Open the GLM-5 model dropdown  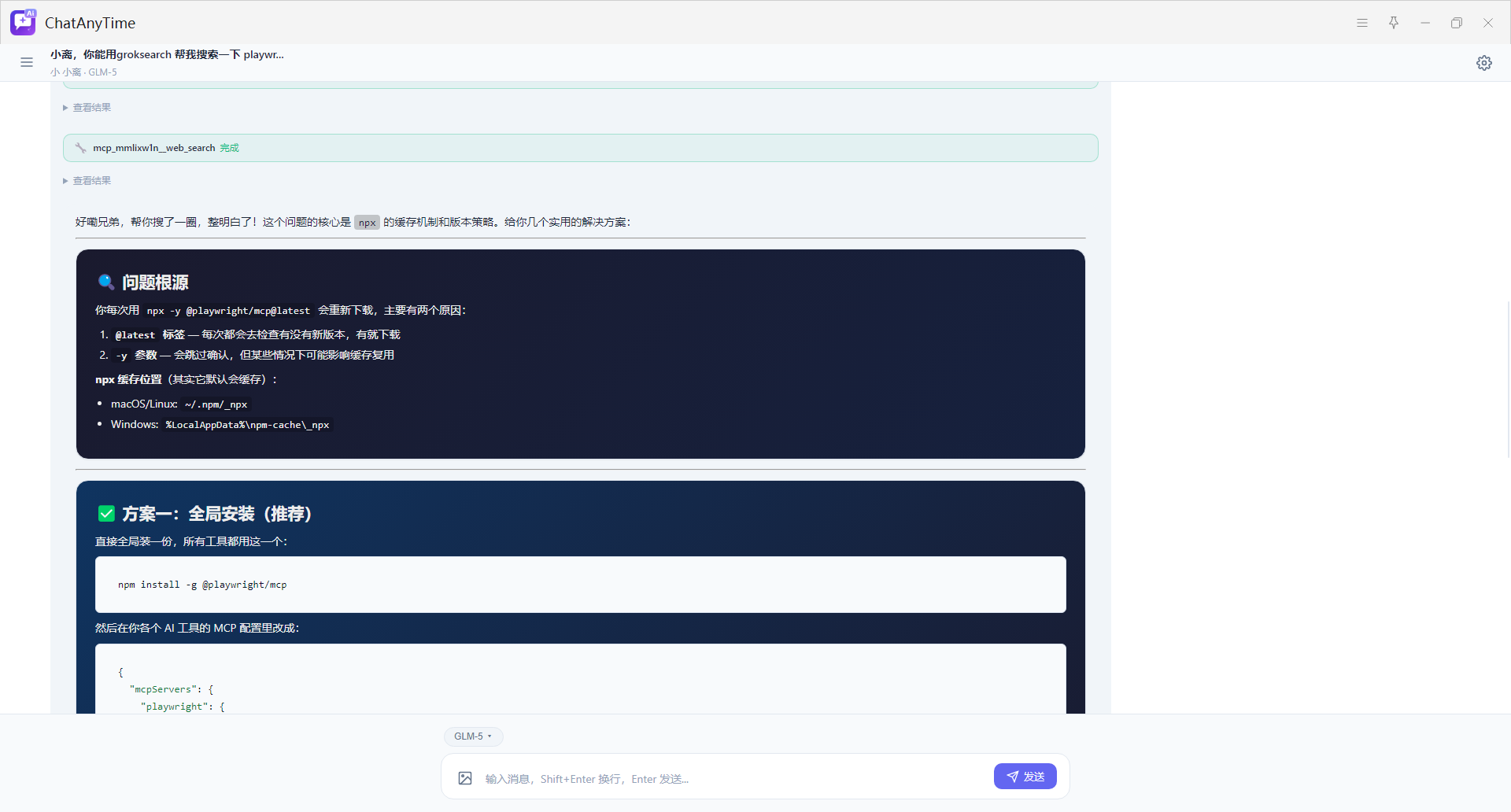(473, 736)
